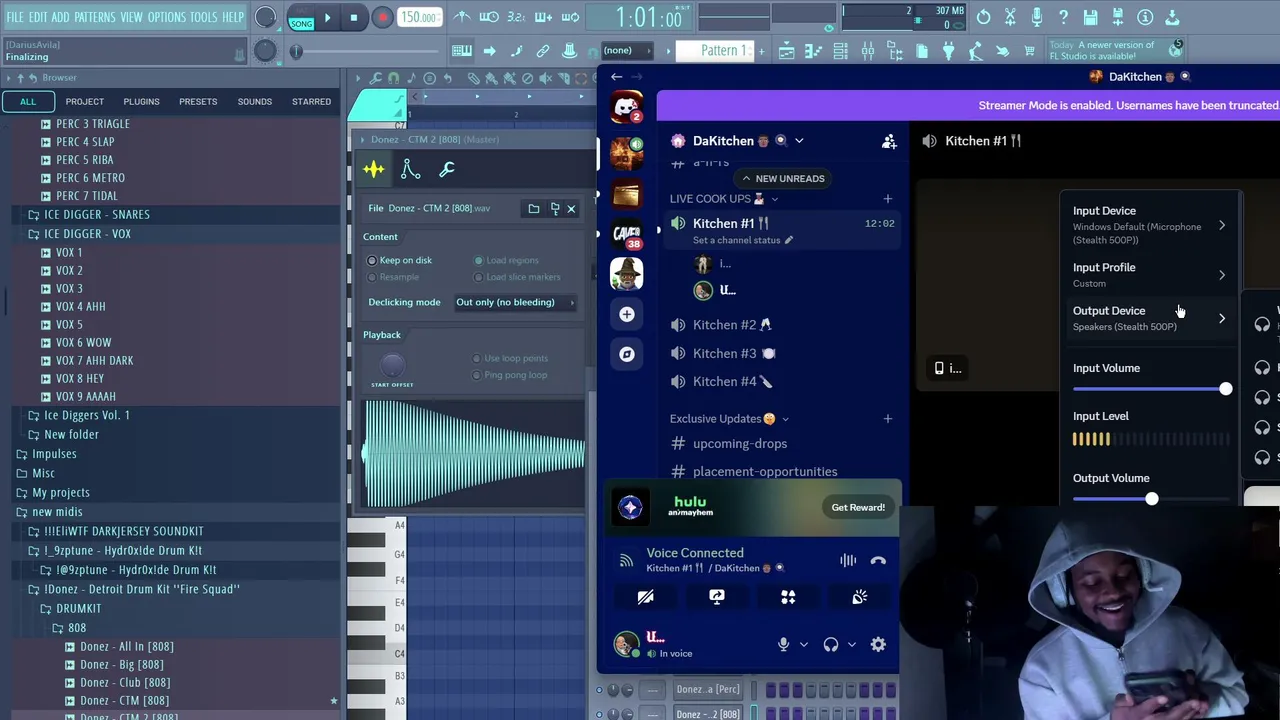Screen dimensions: 1280x720
Task: Click the typing keyboard to piano icon
Action: click(462, 51)
